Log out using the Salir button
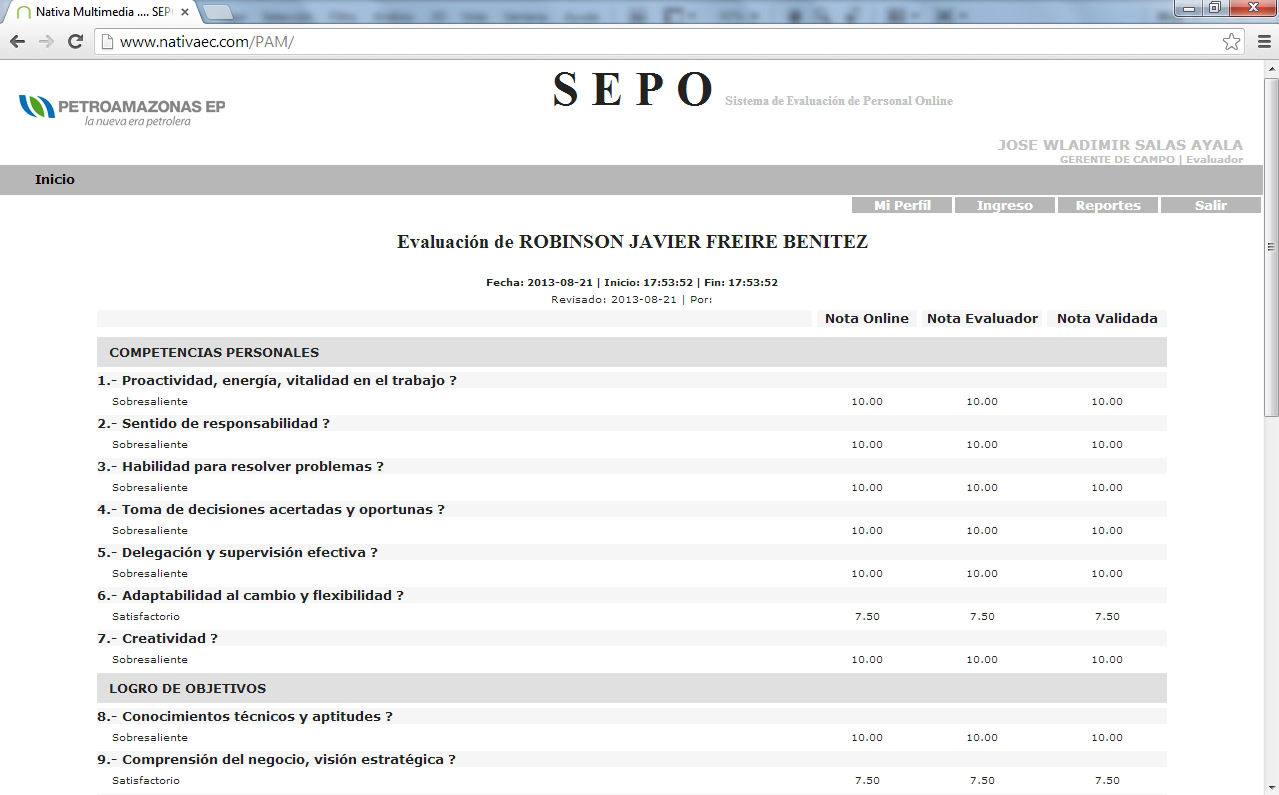 [x=1210, y=205]
